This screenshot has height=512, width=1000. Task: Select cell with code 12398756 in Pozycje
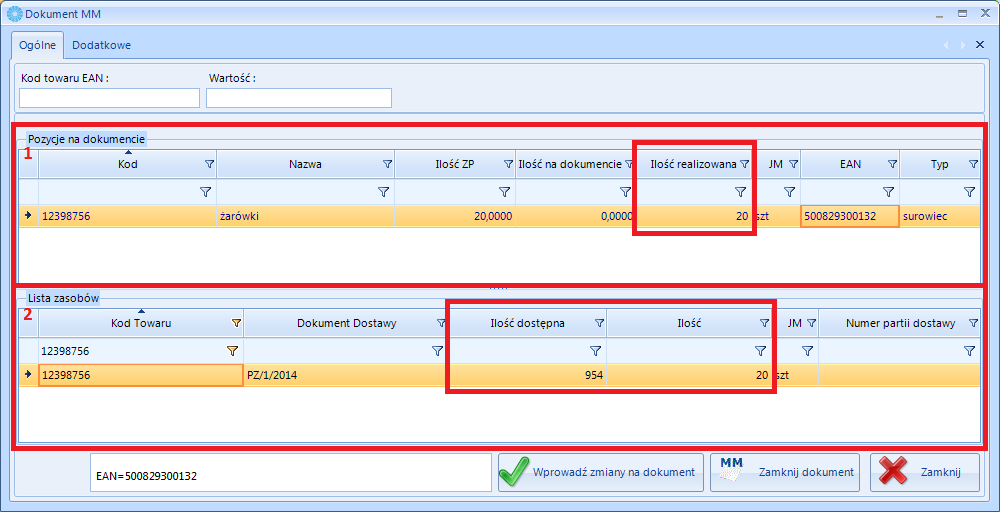pyautogui.click(x=128, y=217)
